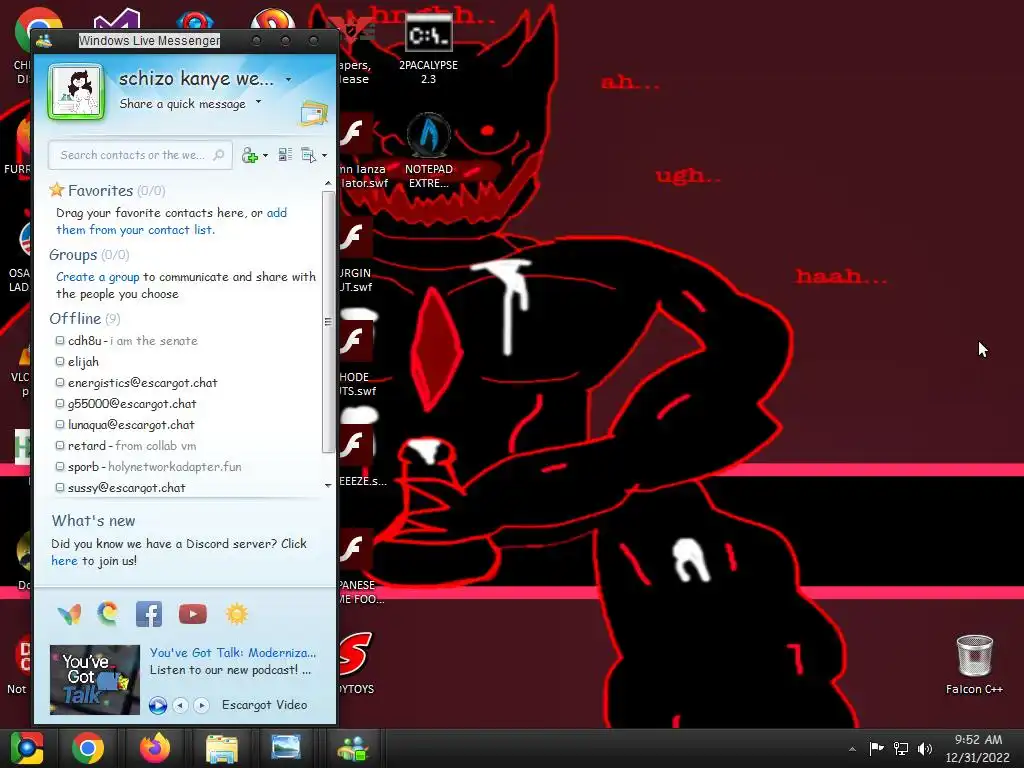1024x768 pixels.
Task: Click offline status icon next to sporb
Action: click(60, 466)
